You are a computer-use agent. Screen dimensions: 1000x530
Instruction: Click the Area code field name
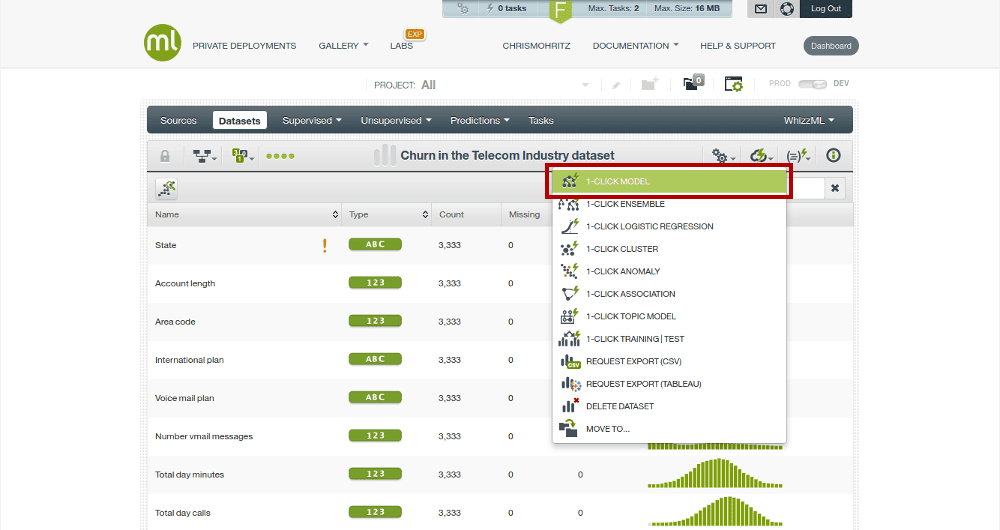click(x=175, y=321)
